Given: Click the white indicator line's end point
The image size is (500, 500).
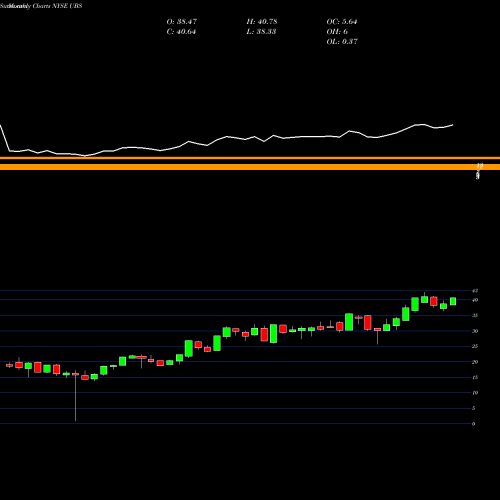Looking at the screenshot, I should click(453, 125).
